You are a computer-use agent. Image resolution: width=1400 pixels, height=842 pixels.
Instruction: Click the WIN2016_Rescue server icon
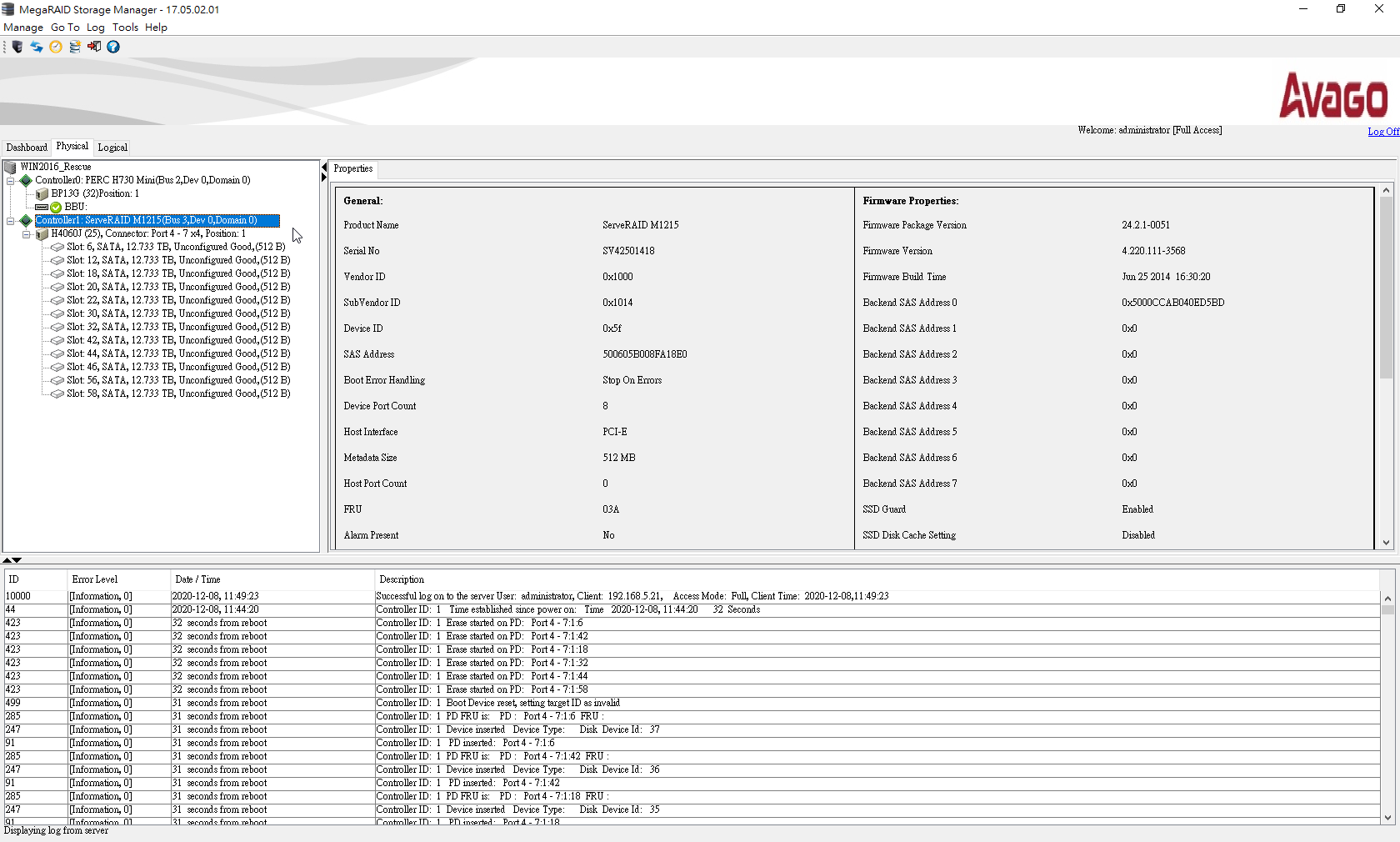pyautogui.click(x=10, y=167)
